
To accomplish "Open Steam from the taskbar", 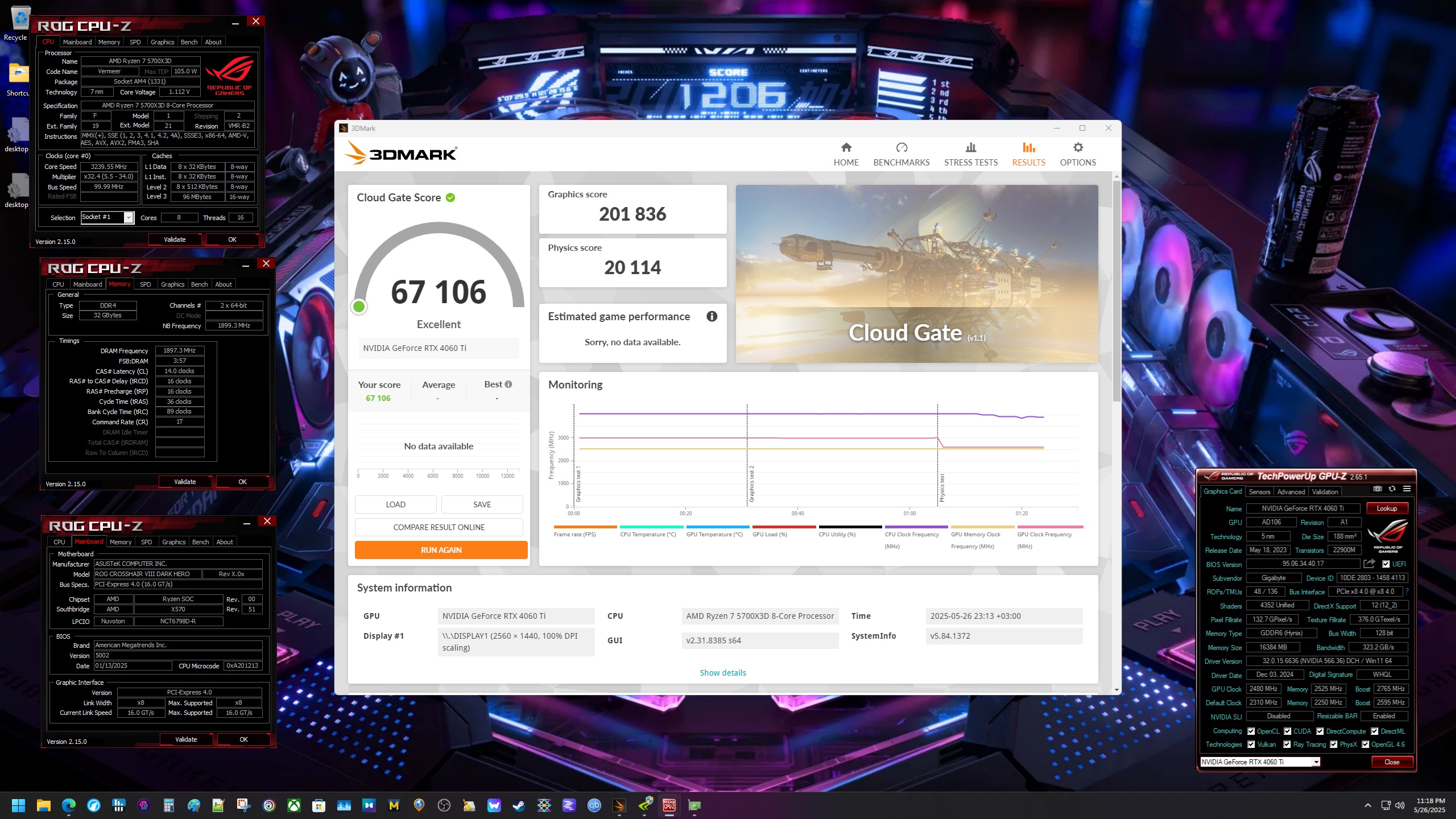I will (x=519, y=805).
